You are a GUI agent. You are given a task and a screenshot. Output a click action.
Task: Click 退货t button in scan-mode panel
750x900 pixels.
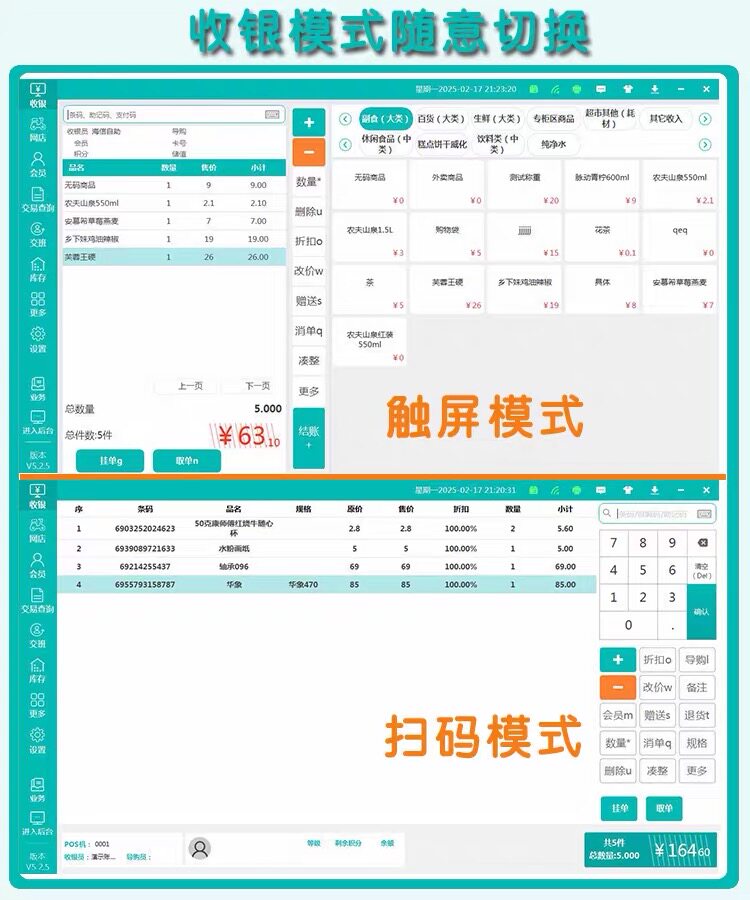(x=697, y=715)
